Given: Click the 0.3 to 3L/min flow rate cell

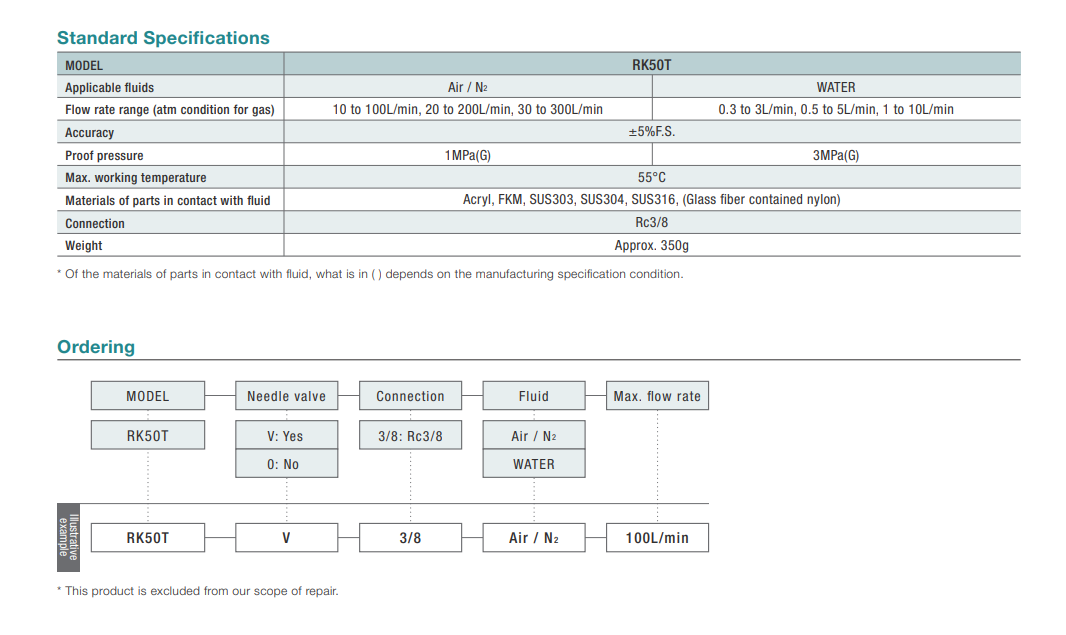Looking at the screenshot, I should pyautogui.click(x=836, y=109).
